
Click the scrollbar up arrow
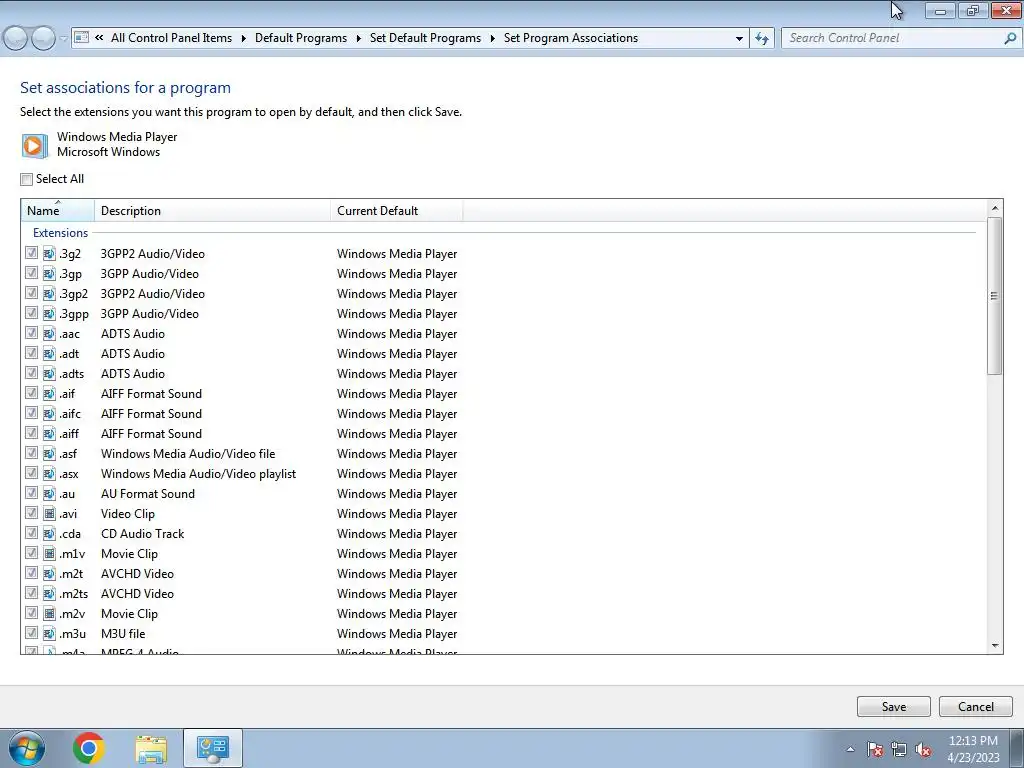click(995, 208)
